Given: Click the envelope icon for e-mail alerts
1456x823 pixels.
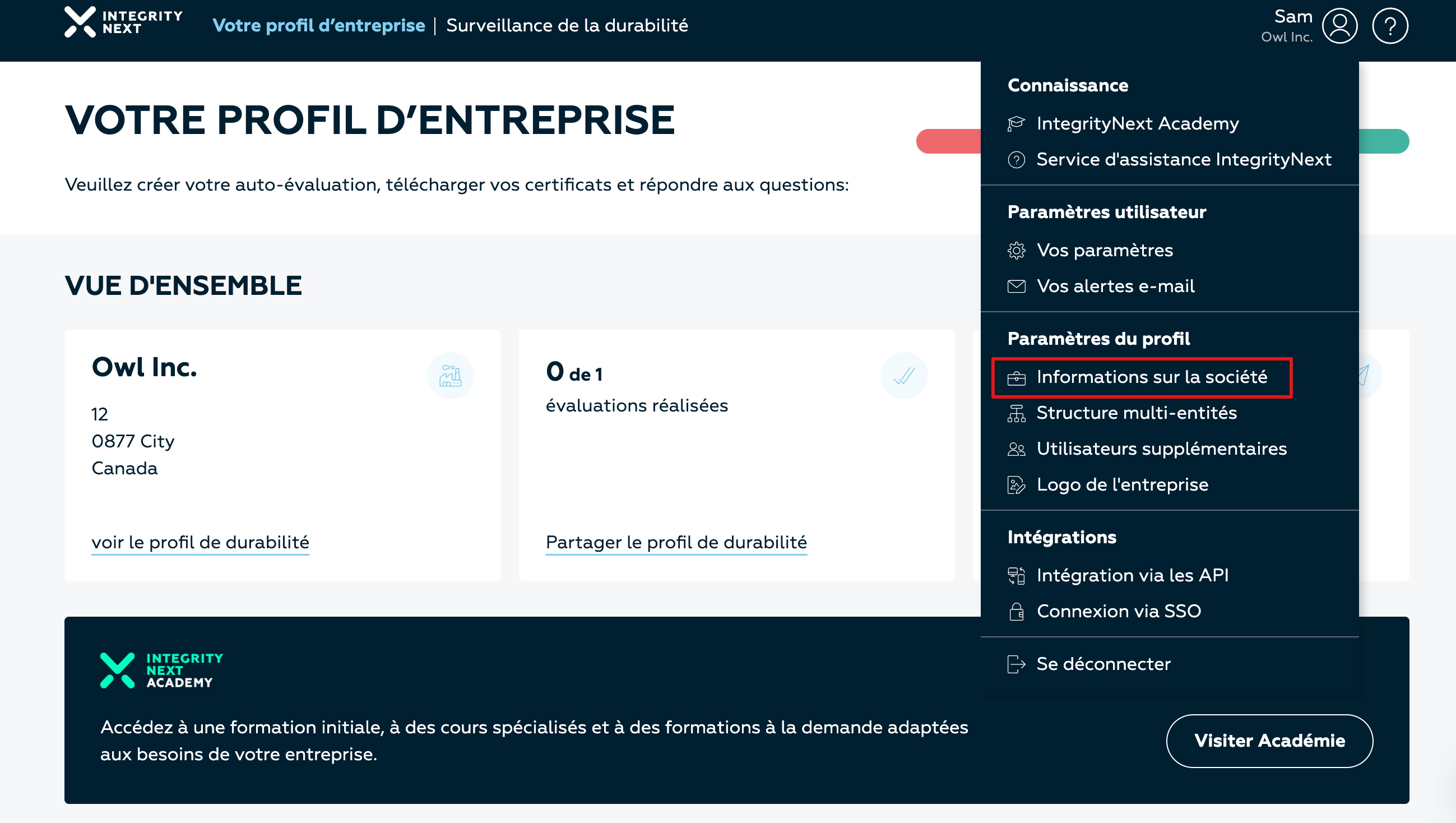Looking at the screenshot, I should pos(1016,286).
